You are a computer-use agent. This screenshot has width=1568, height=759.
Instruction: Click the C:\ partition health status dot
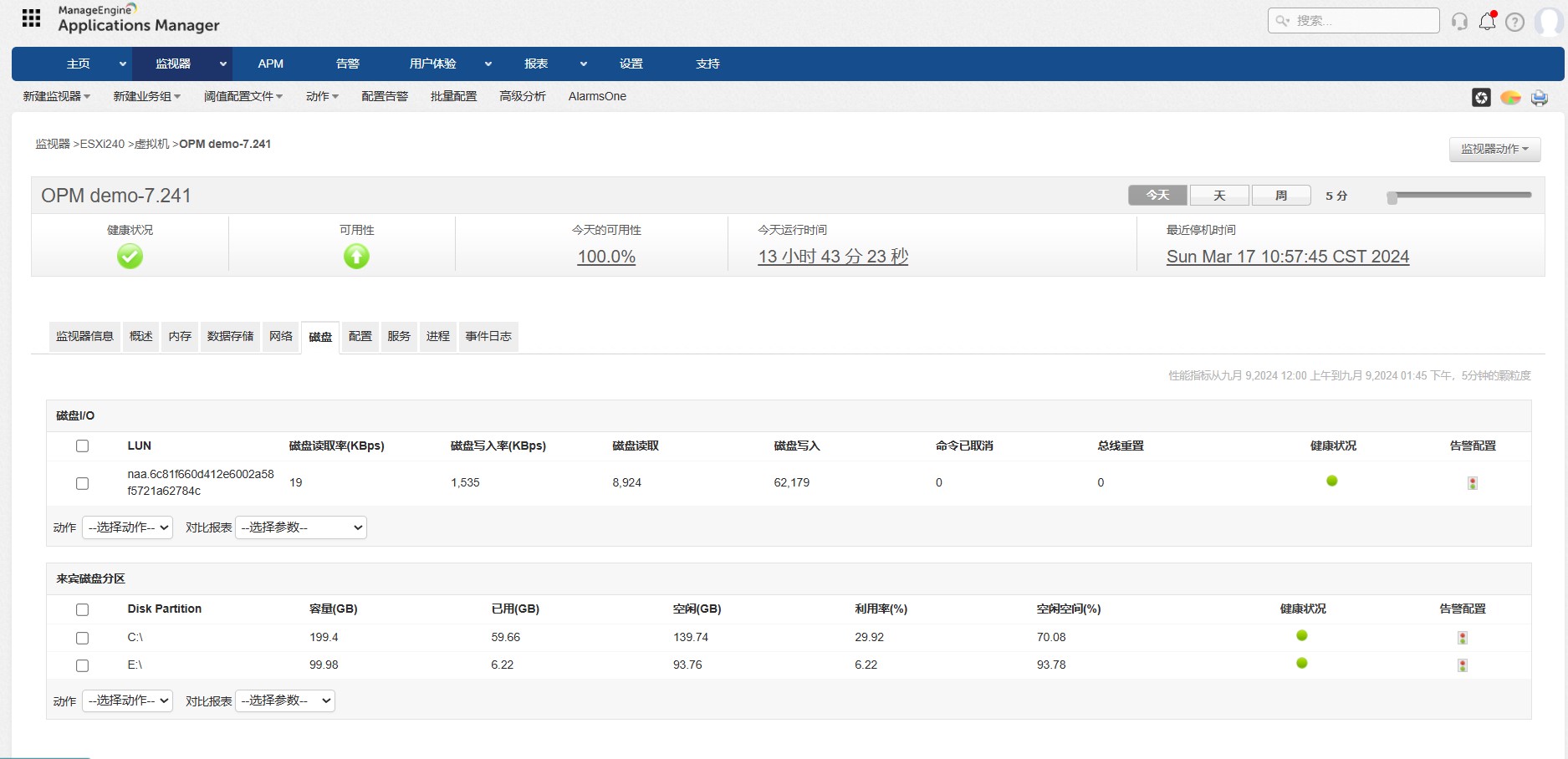(1302, 635)
